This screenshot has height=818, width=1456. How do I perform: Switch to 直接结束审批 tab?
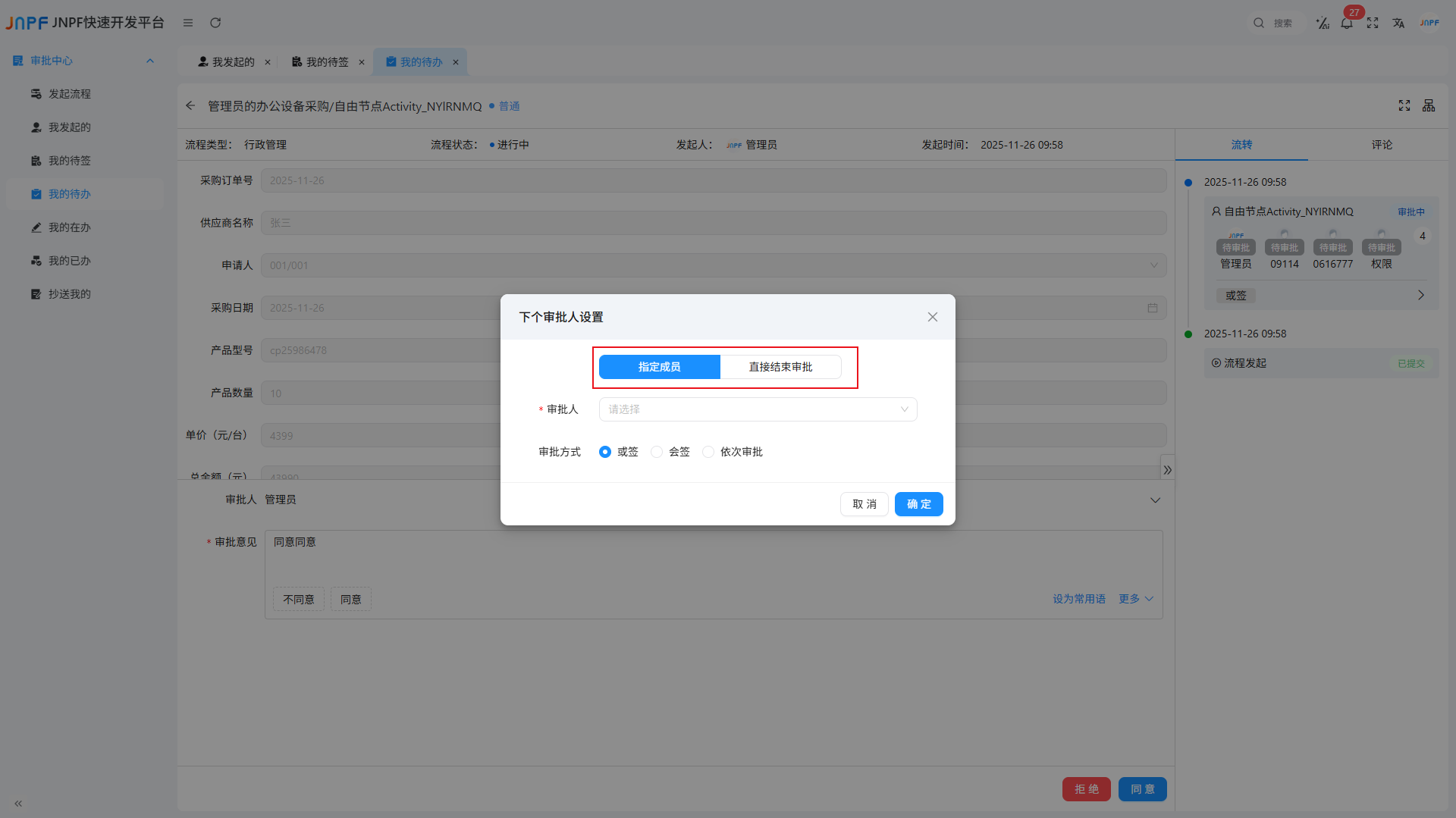[780, 367]
